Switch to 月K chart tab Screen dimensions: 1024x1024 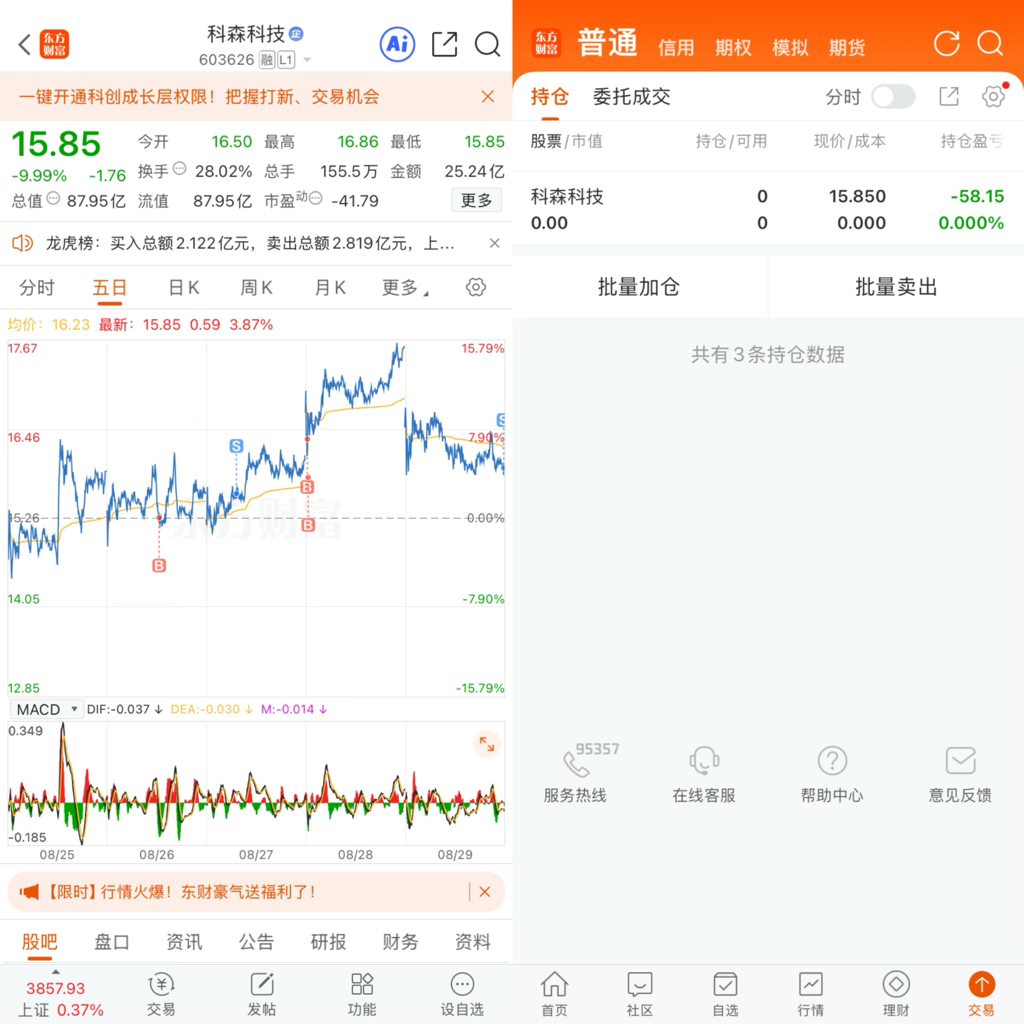tap(330, 287)
